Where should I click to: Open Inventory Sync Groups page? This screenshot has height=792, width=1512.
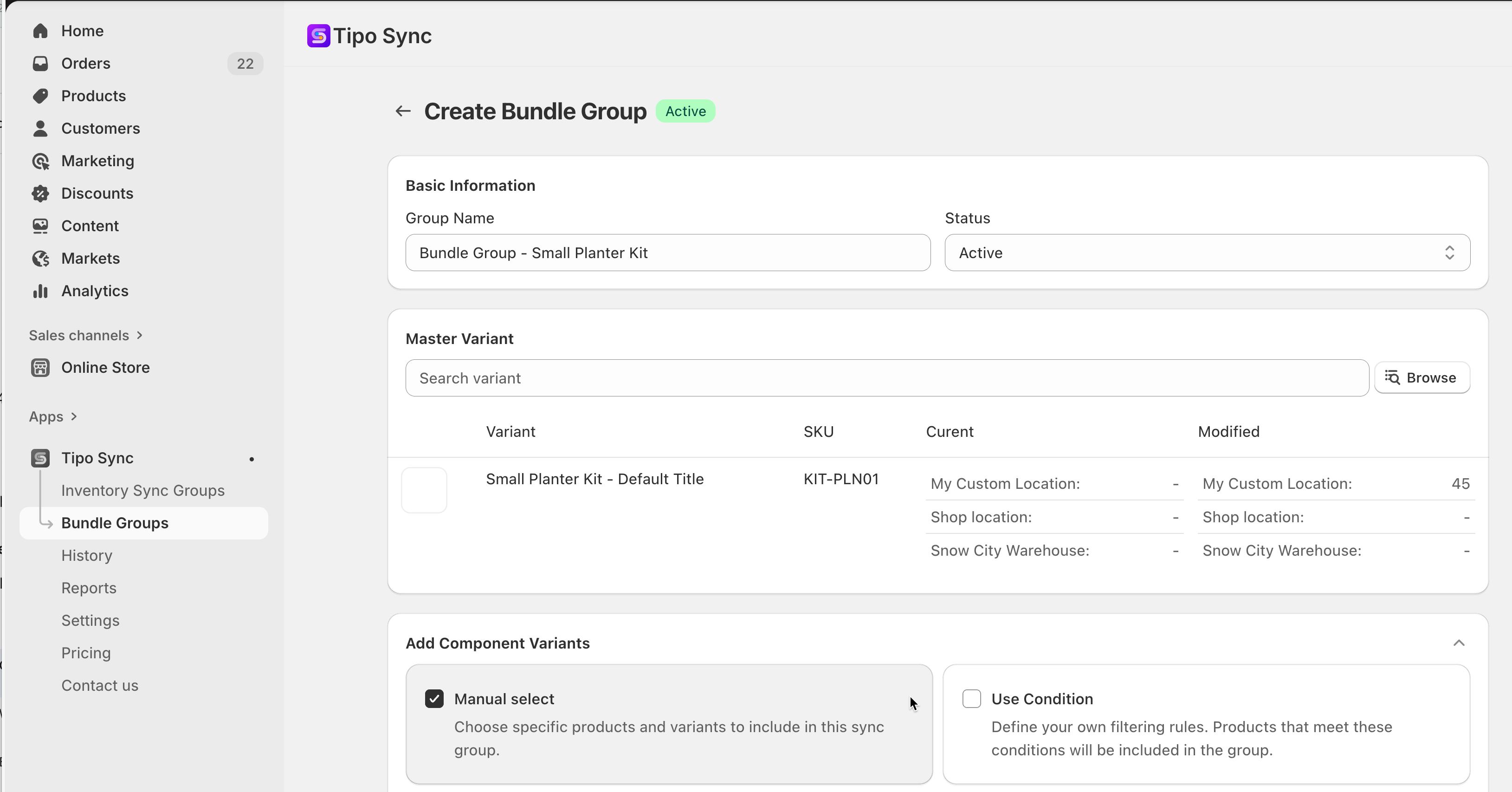(x=142, y=490)
